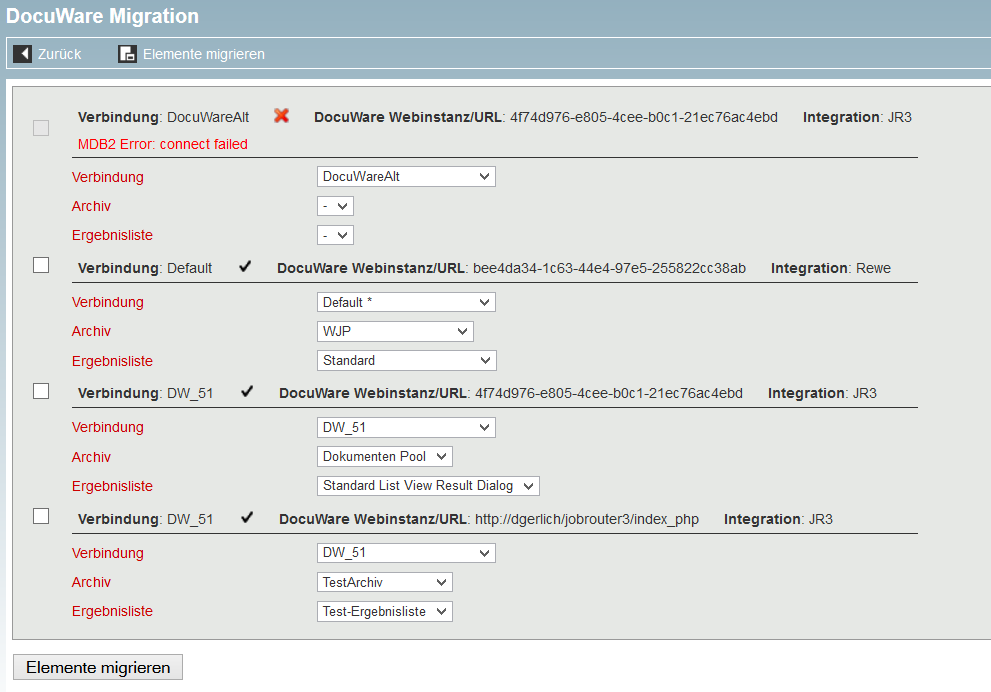Open the Test-Ergebnisliste dropdown

tap(384, 611)
